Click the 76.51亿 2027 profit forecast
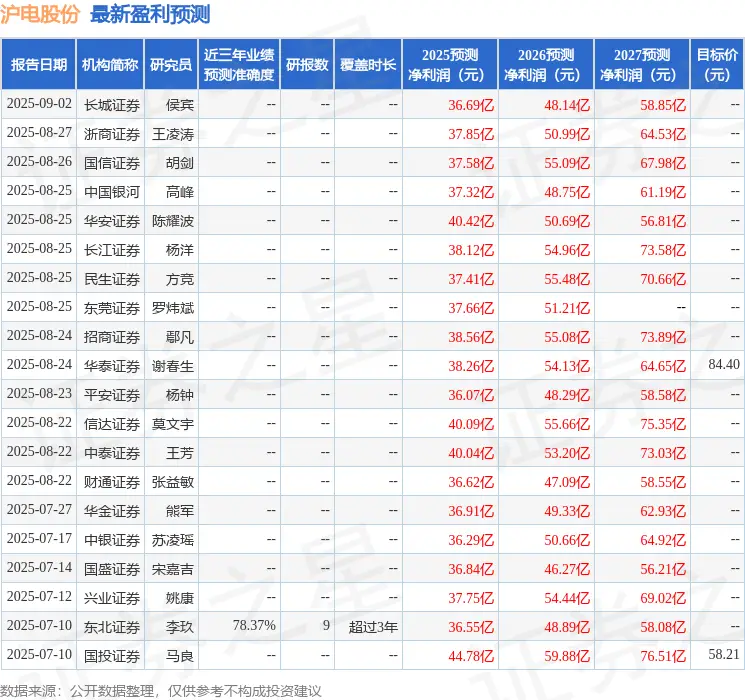The image size is (745, 700). point(663,656)
